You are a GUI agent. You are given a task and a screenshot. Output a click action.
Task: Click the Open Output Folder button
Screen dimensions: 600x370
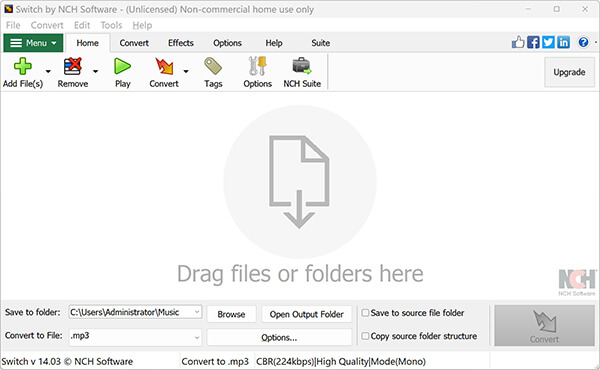tap(307, 314)
